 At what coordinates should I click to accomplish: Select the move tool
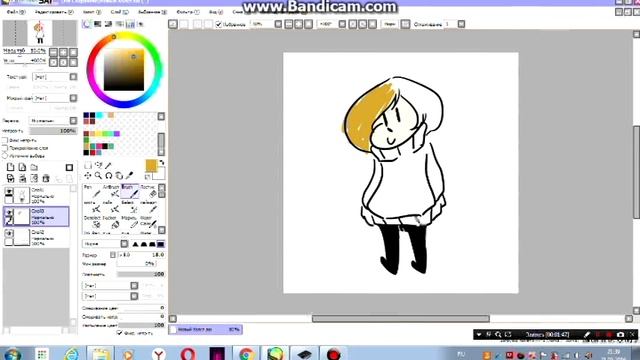[88, 176]
